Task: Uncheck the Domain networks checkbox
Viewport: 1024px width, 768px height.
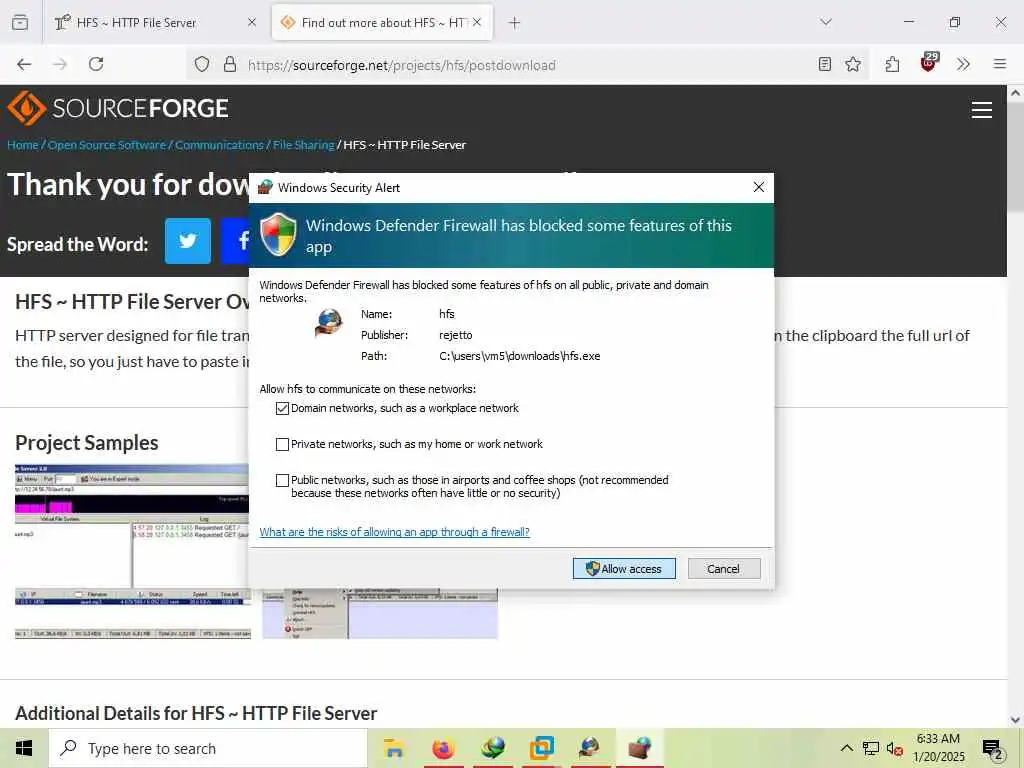Action: [x=282, y=408]
